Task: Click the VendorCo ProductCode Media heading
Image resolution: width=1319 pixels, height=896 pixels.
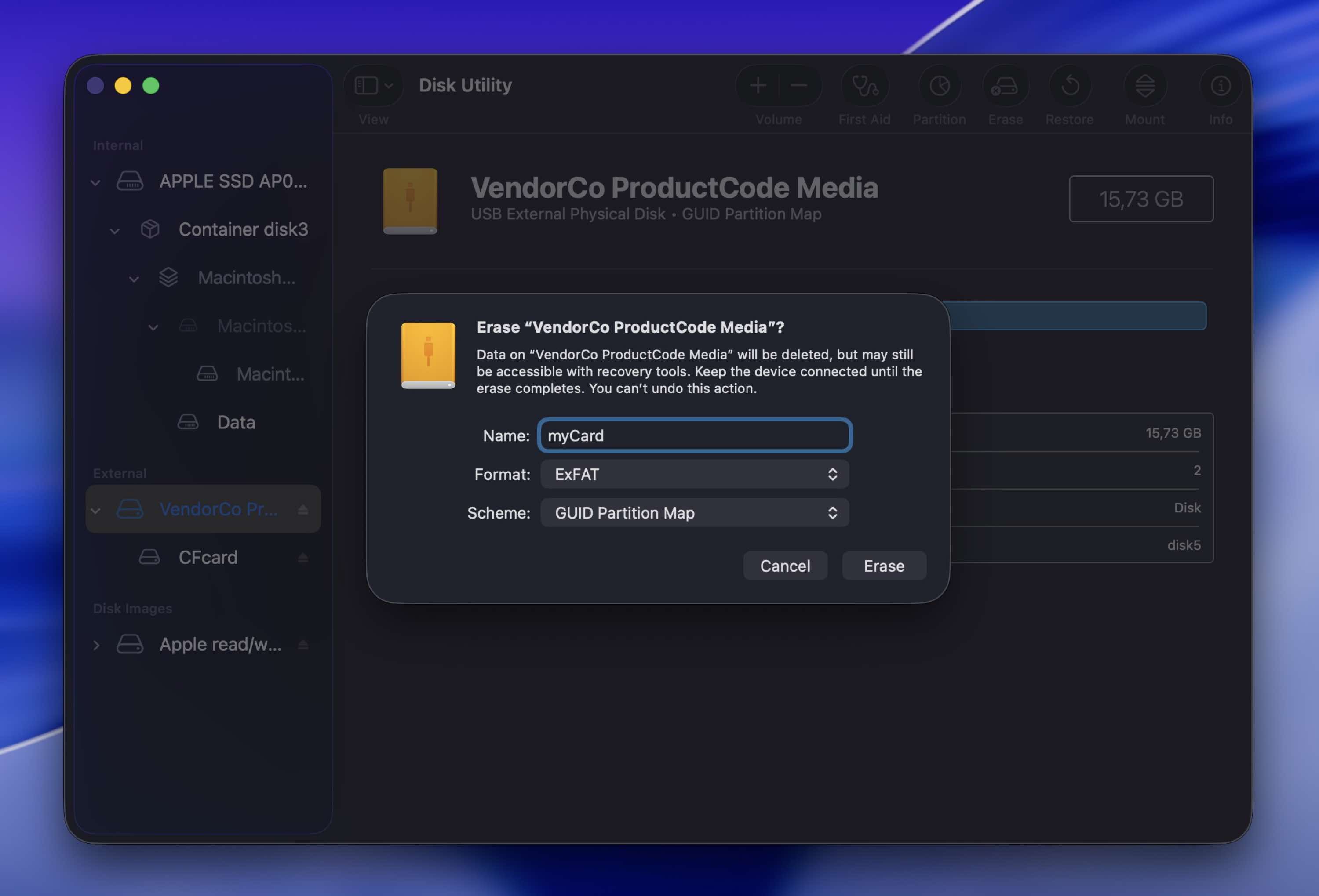Action: click(674, 188)
